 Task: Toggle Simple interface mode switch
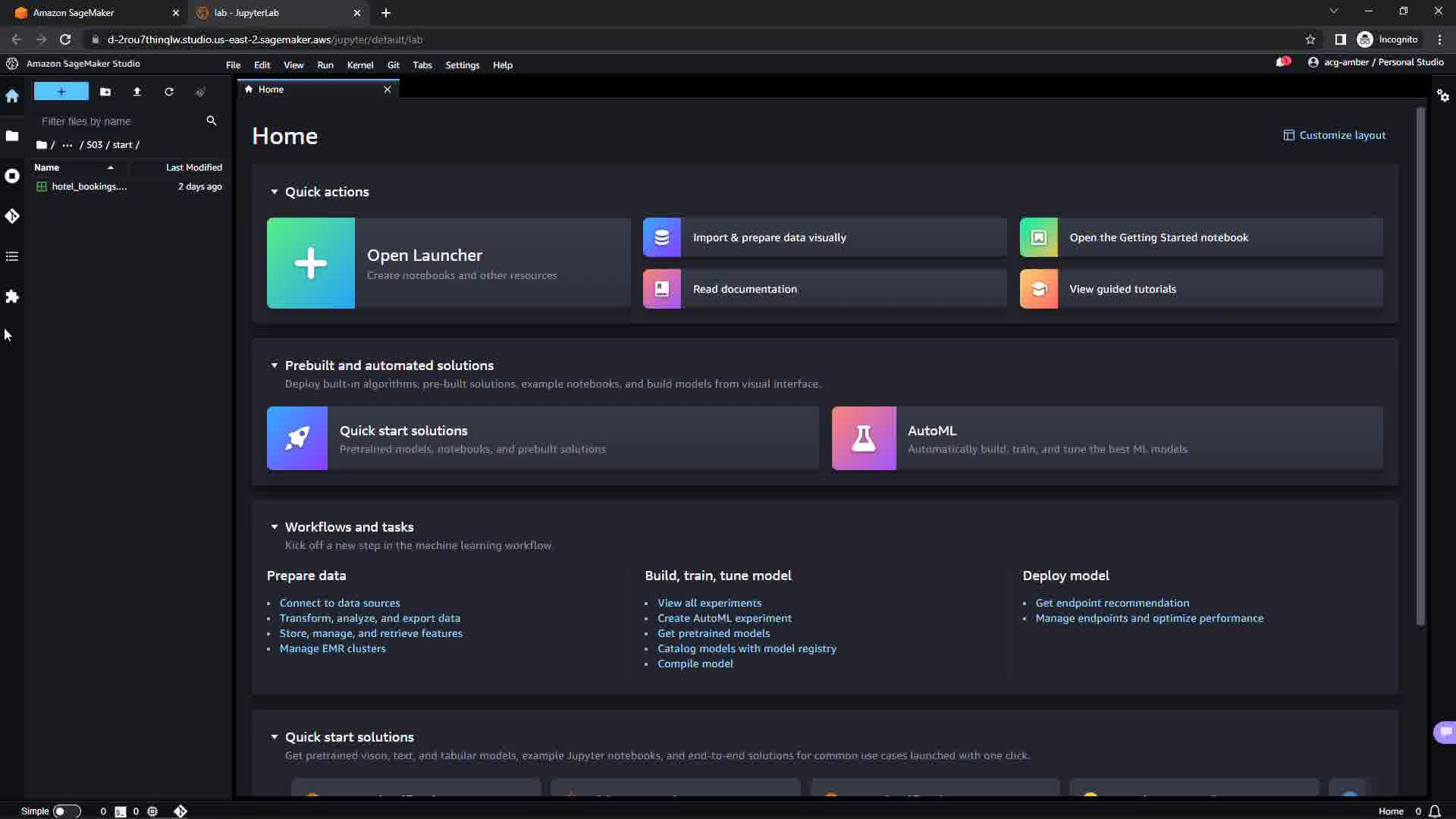click(66, 811)
